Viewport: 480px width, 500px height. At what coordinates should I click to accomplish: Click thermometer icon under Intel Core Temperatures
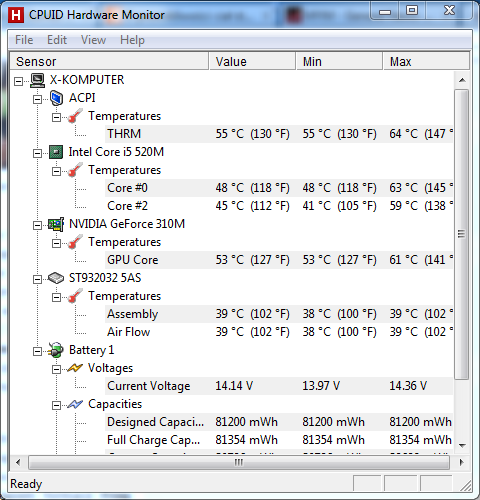coord(75,170)
